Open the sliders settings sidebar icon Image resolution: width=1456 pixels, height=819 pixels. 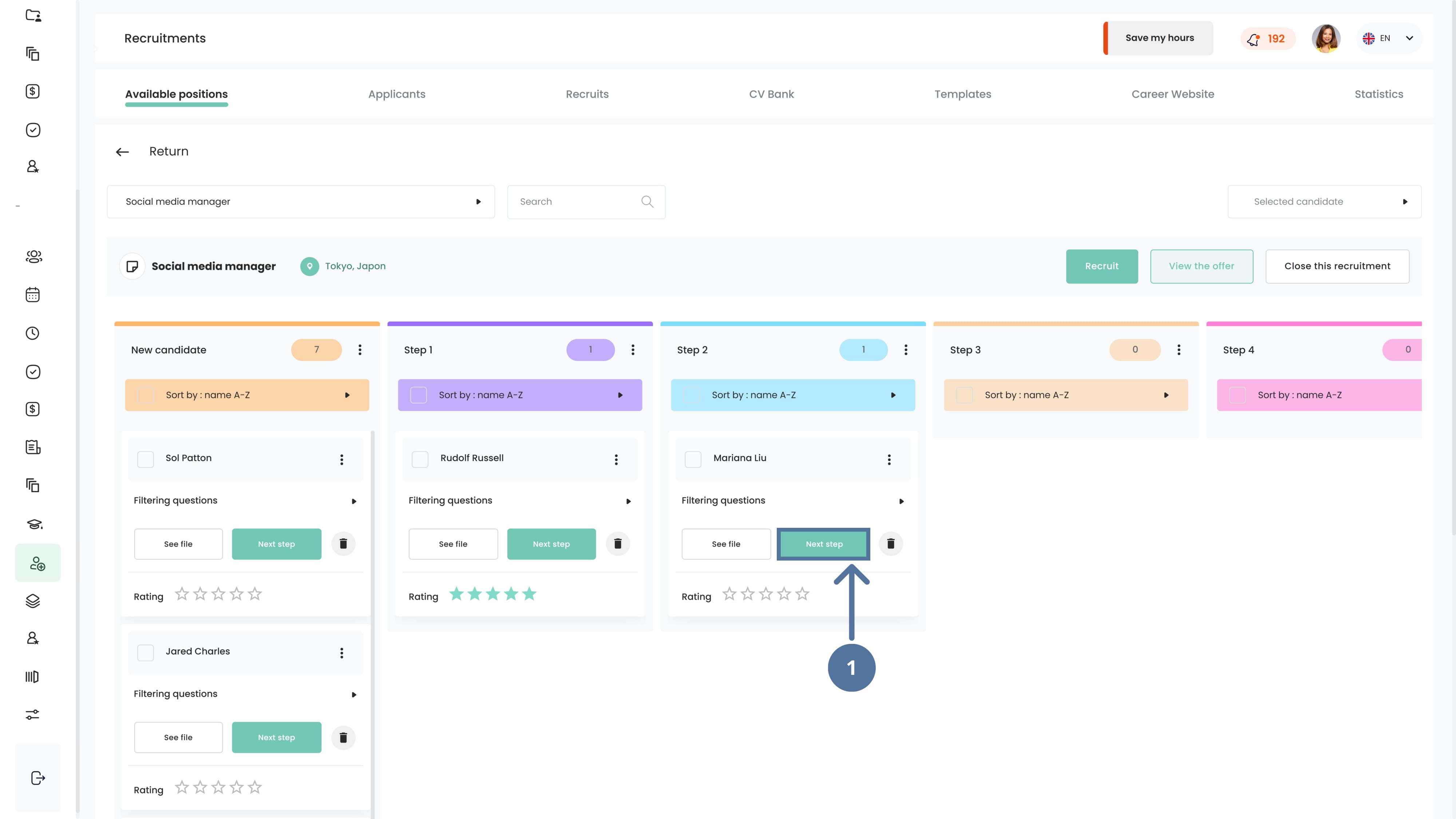click(x=33, y=715)
